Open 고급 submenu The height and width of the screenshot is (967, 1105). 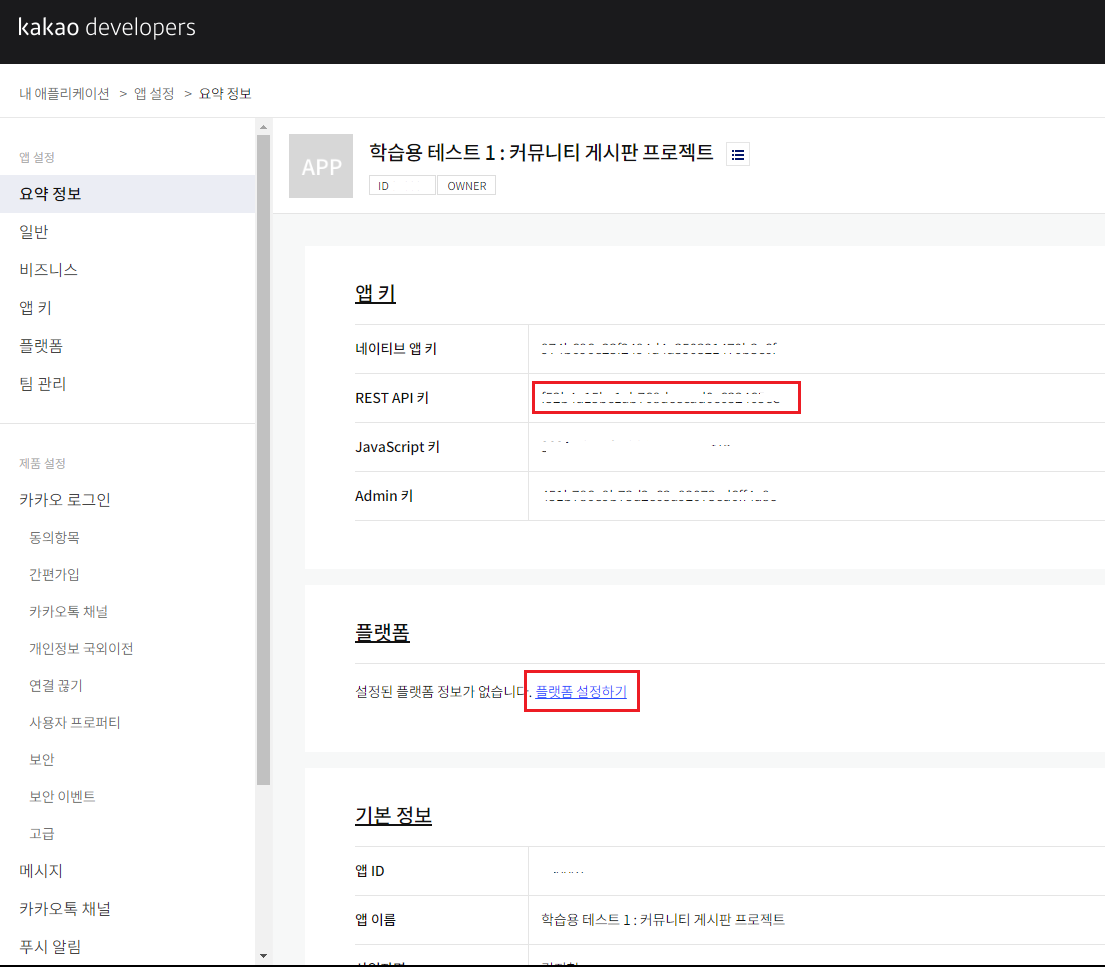coord(42,834)
